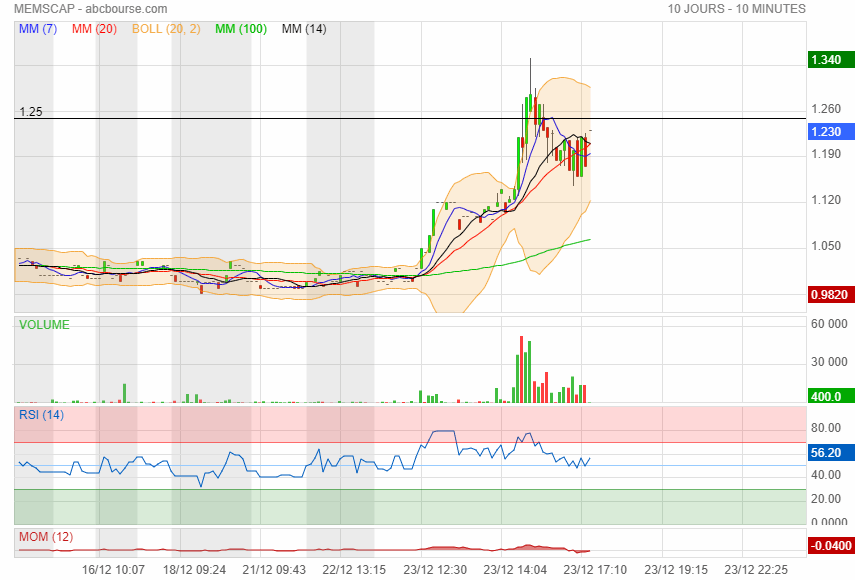Screen dimensions: 855x580
Task: Click the green 400.0 volume tag
Action: [831, 396]
